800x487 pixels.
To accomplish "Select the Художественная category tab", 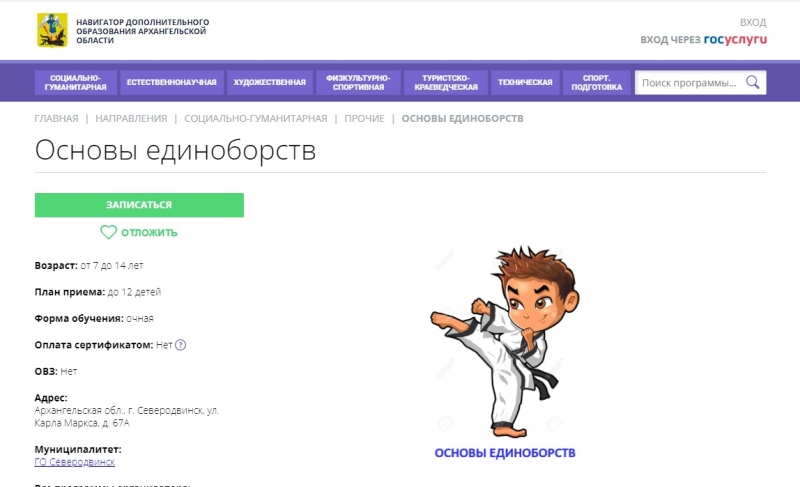I will [270, 82].
